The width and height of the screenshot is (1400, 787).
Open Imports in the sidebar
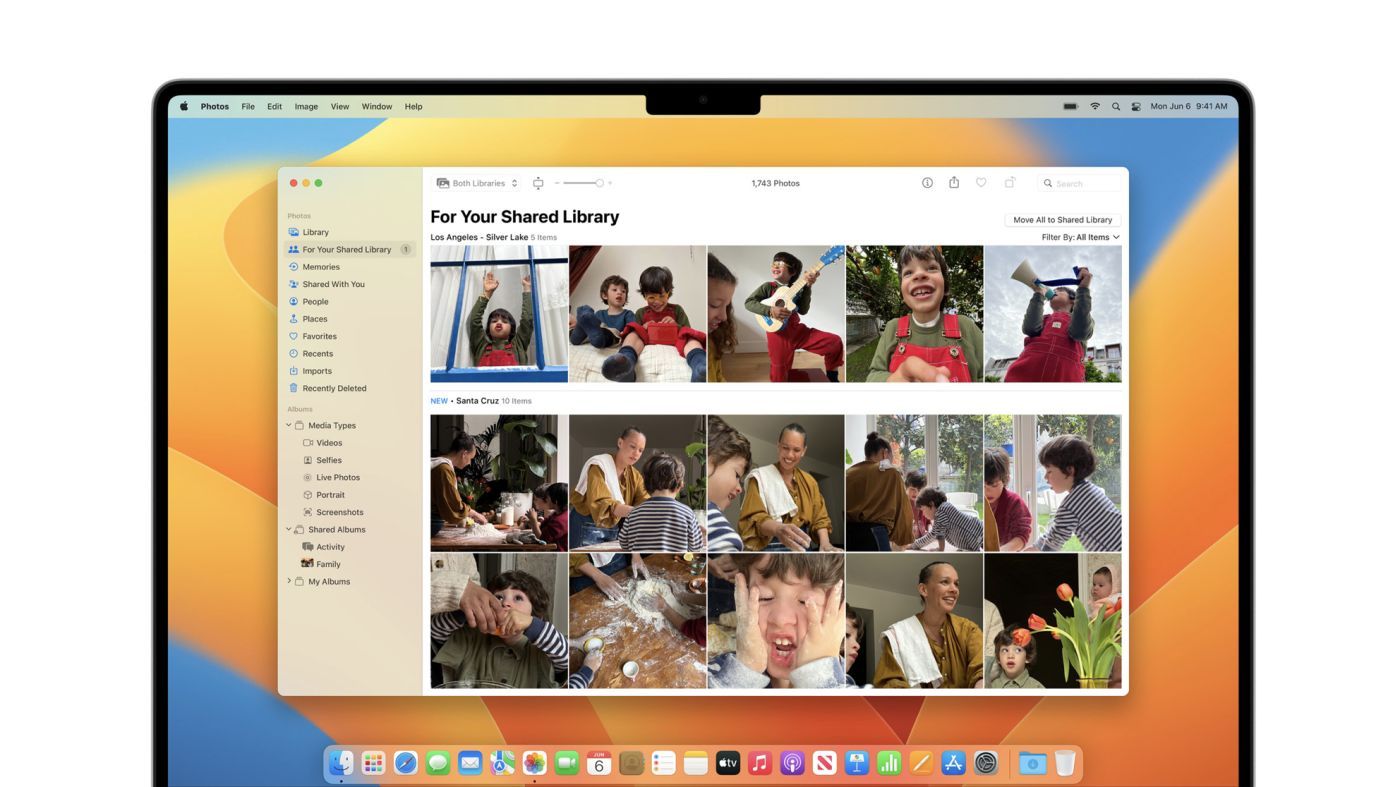[350, 371]
